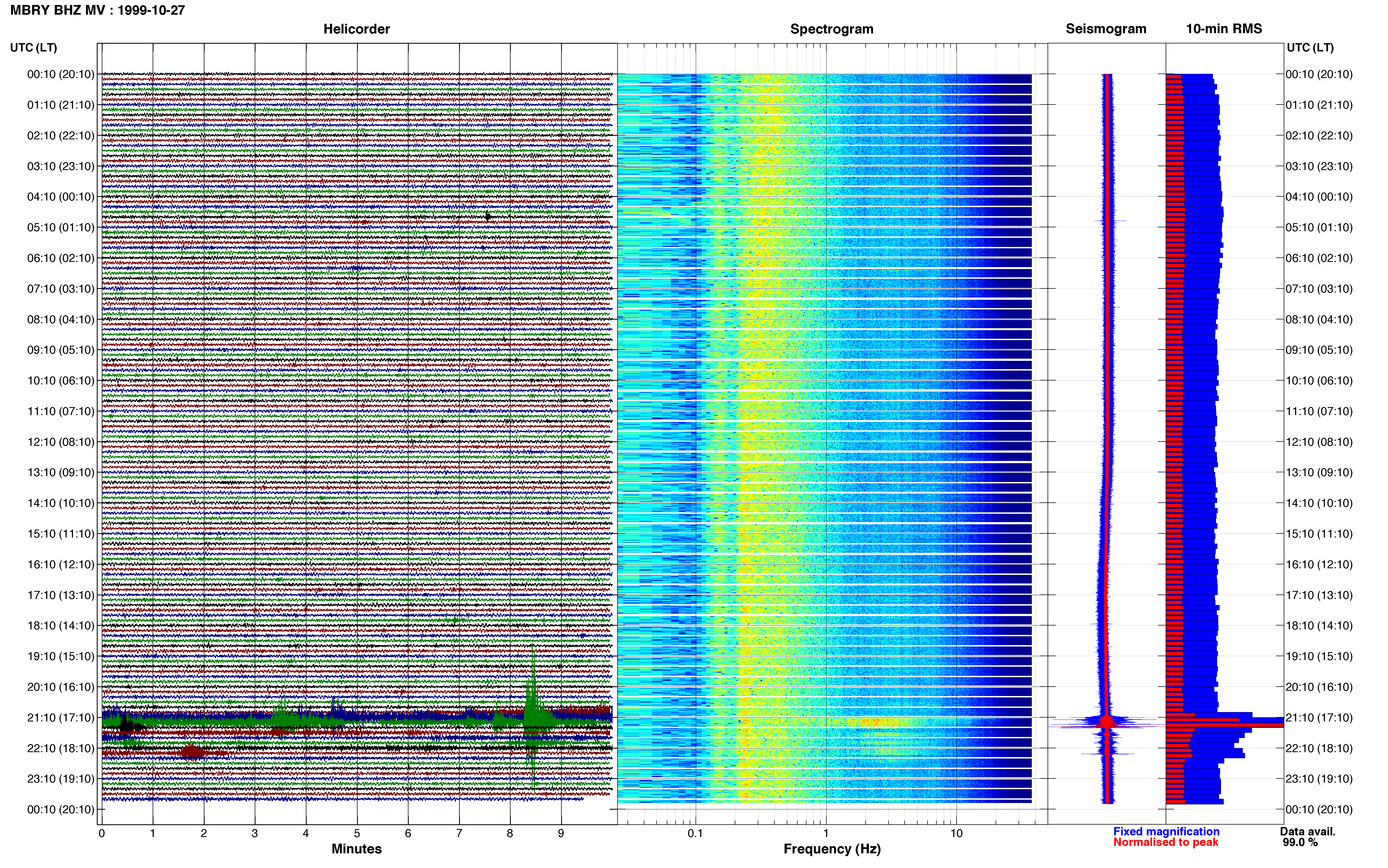Screen dimensions: 1388x868
Task: Click right time label '05:10 (01:10)'
Action: pyautogui.click(x=1319, y=227)
